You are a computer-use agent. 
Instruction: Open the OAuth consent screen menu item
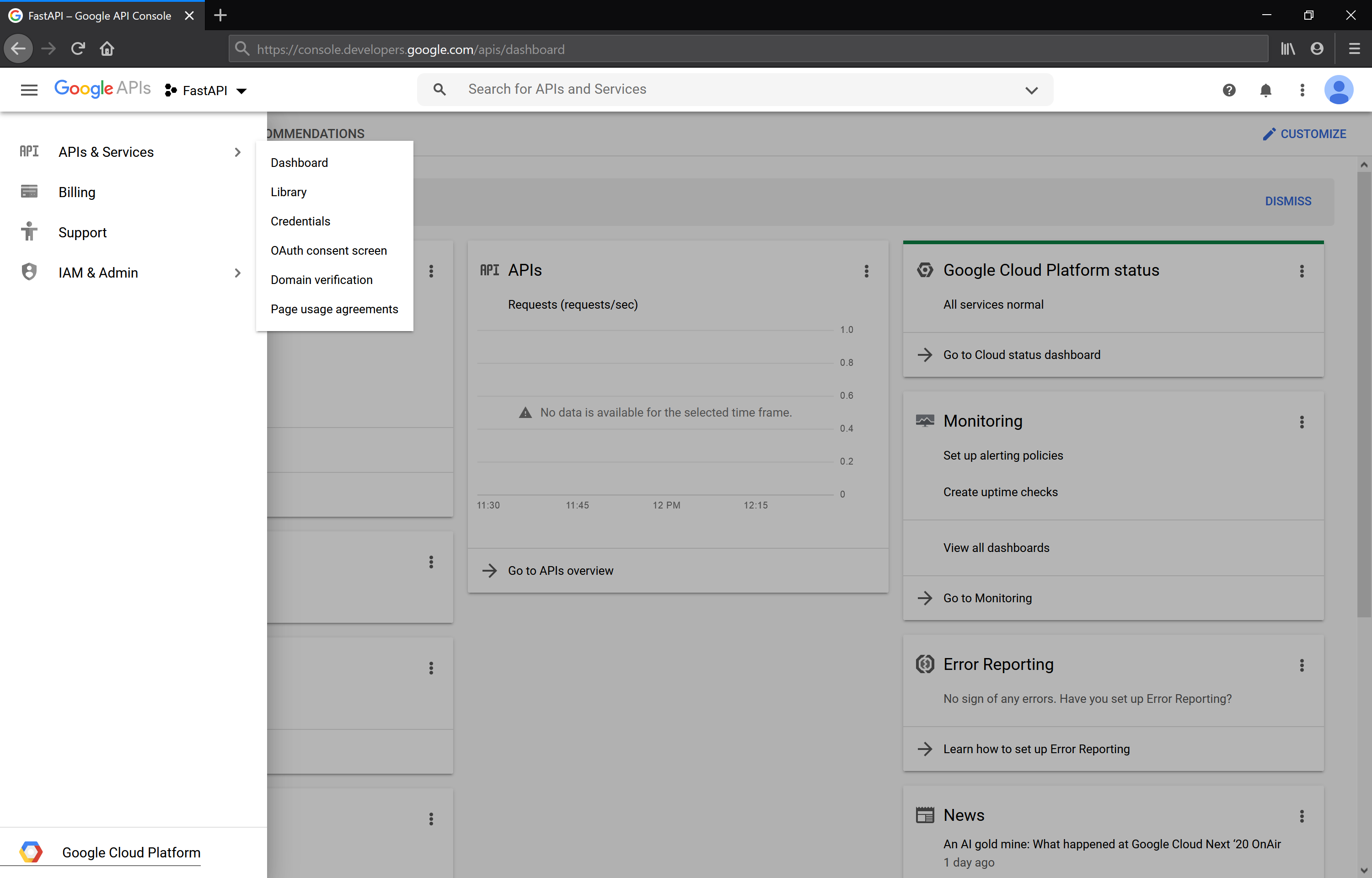(x=328, y=250)
